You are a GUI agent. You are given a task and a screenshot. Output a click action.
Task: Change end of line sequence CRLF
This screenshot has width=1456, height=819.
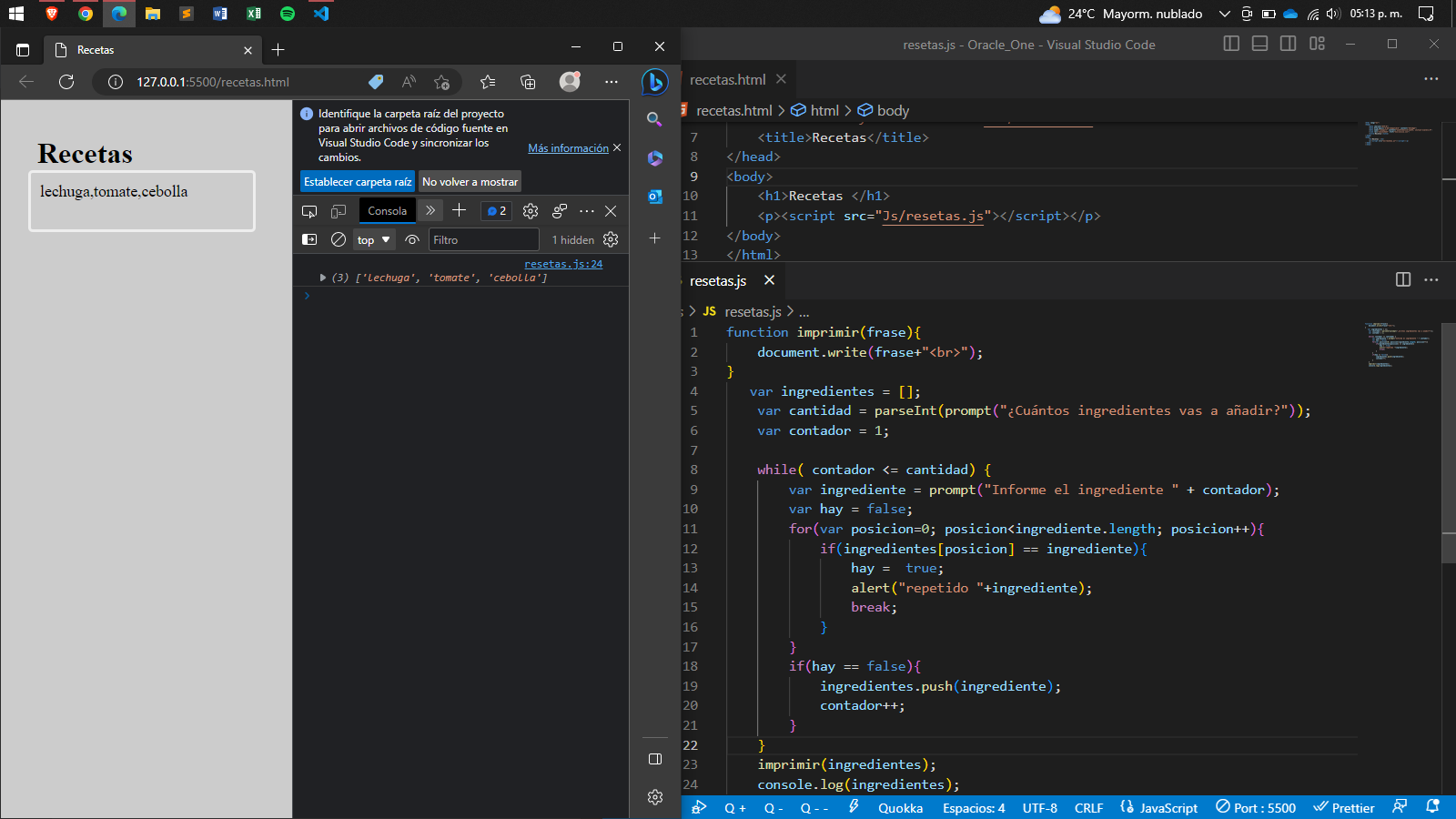pyautogui.click(x=1088, y=808)
